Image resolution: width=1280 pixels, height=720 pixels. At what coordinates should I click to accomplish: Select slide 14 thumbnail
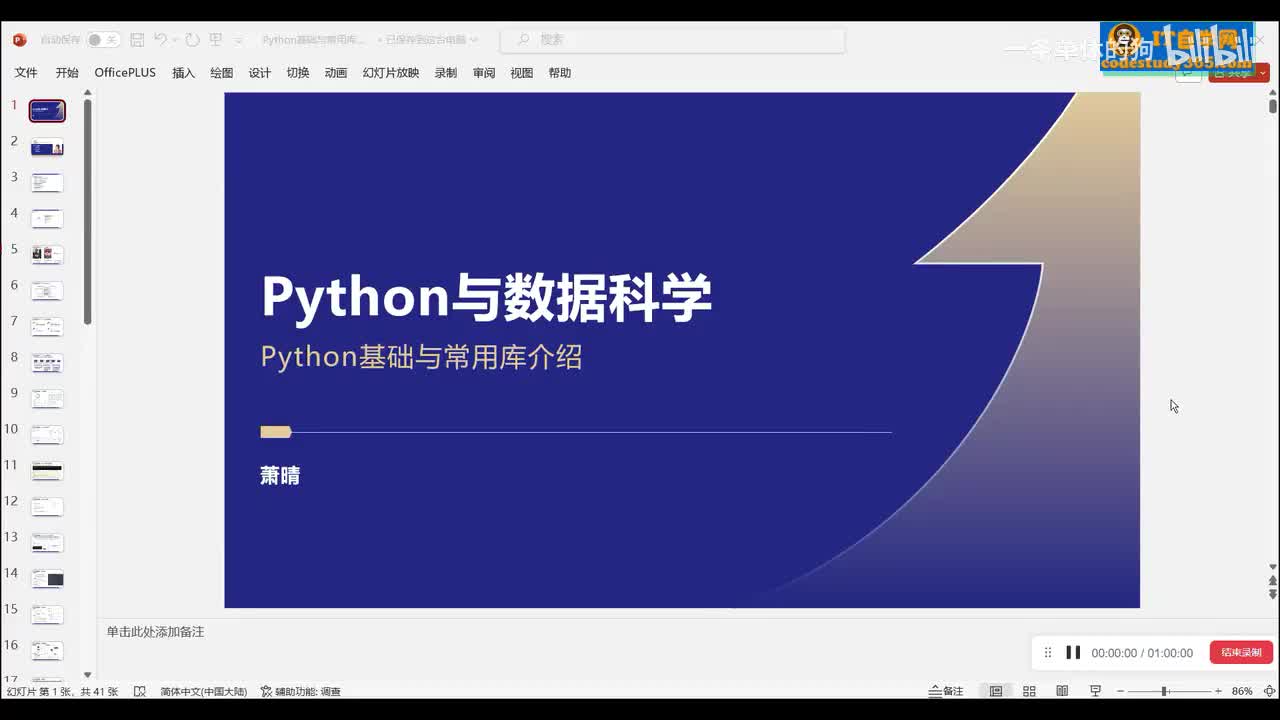pos(47,579)
